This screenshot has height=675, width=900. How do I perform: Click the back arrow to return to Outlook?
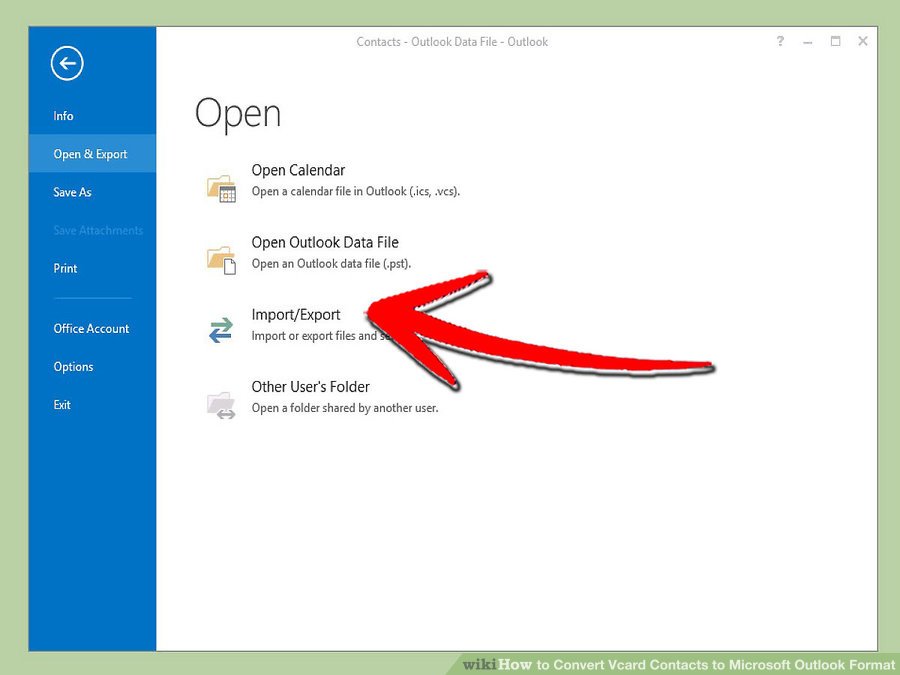point(67,65)
